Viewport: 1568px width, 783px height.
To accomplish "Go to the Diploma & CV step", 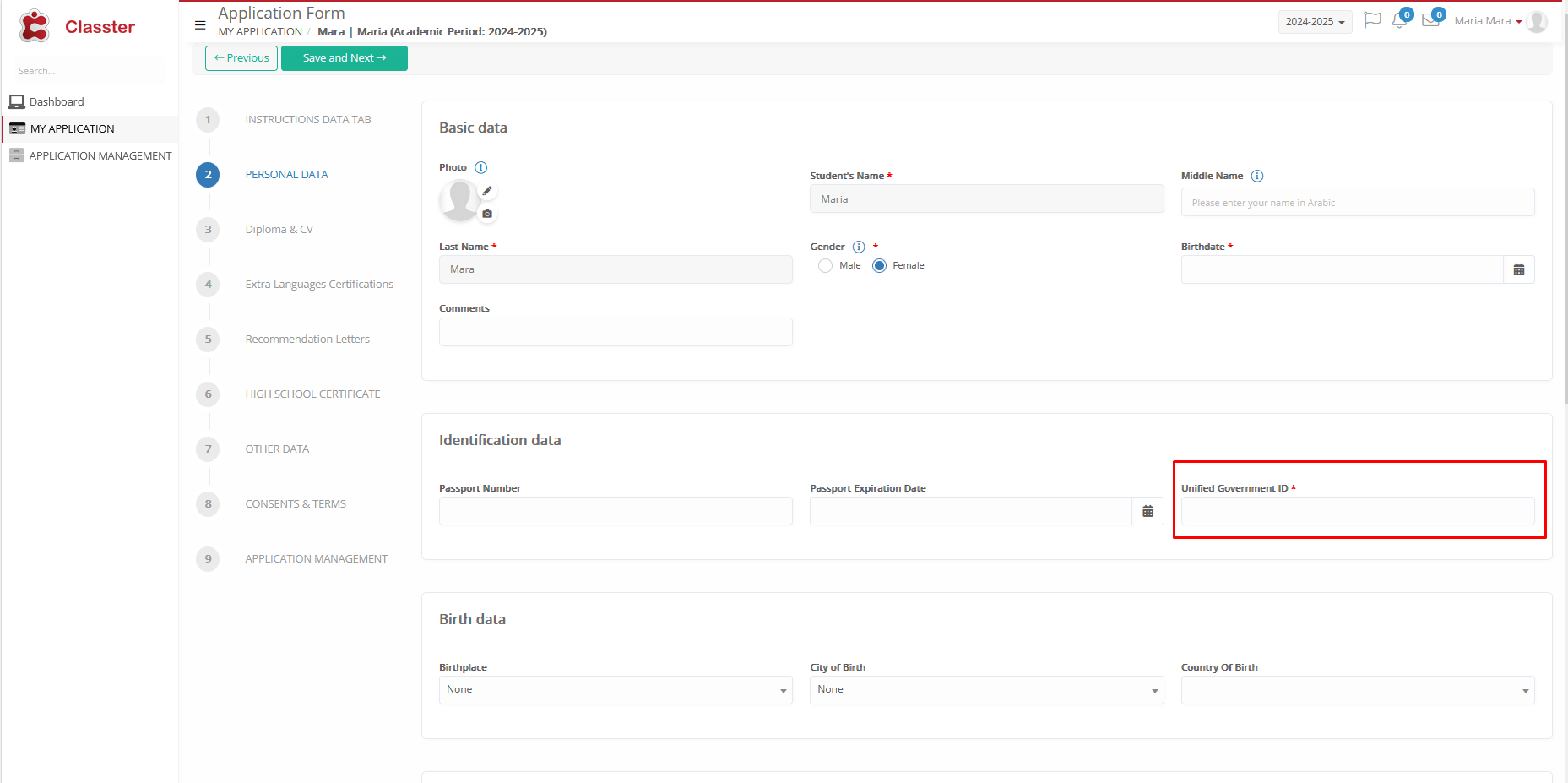I will coord(279,230).
